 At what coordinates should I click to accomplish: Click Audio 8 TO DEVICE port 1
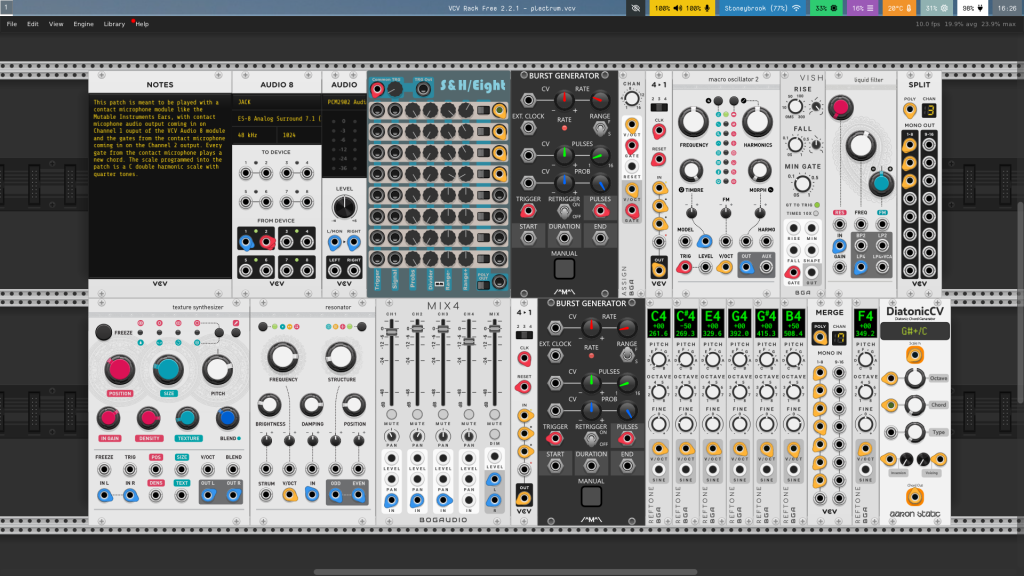246,174
